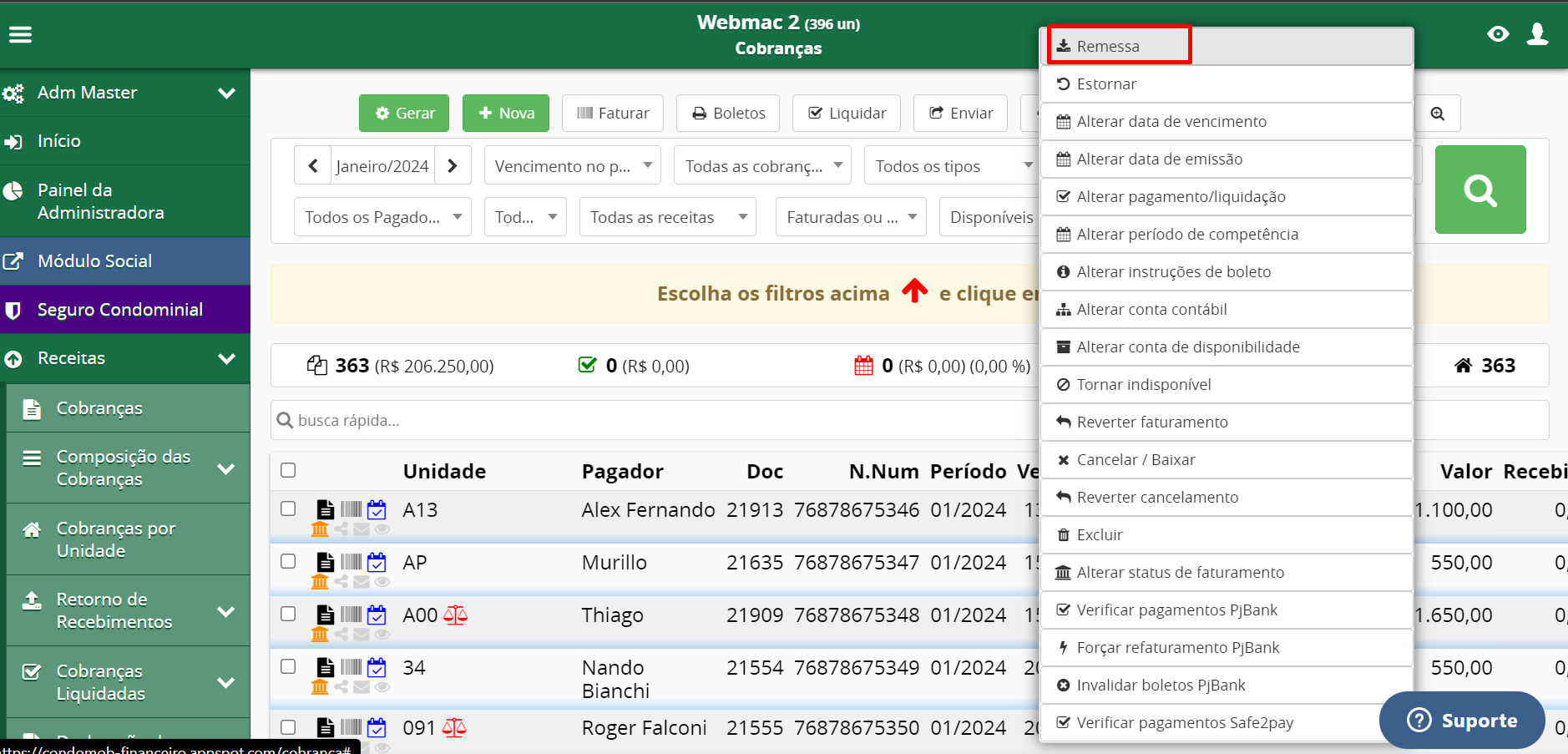Select the header select-all checkbox
Viewport: 1568px width, 754px height.
tap(288, 470)
